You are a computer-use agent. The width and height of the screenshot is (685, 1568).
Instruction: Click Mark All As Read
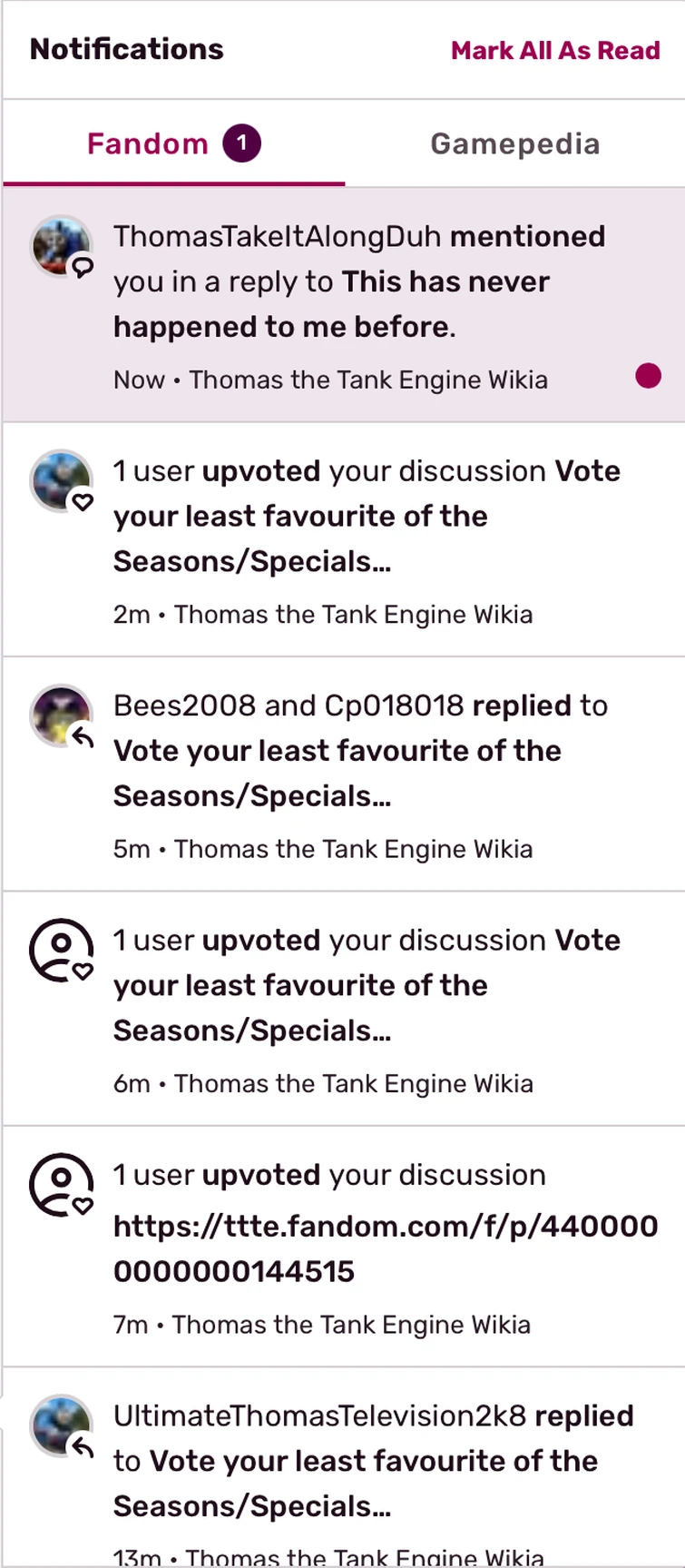click(555, 50)
